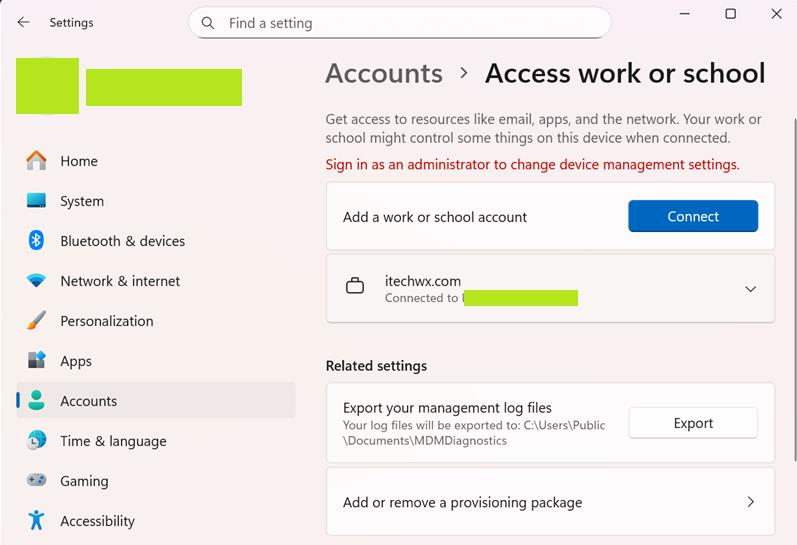Open System settings category
Image resolution: width=797 pixels, height=545 pixels.
pyautogui.click(x=82, y=201)
